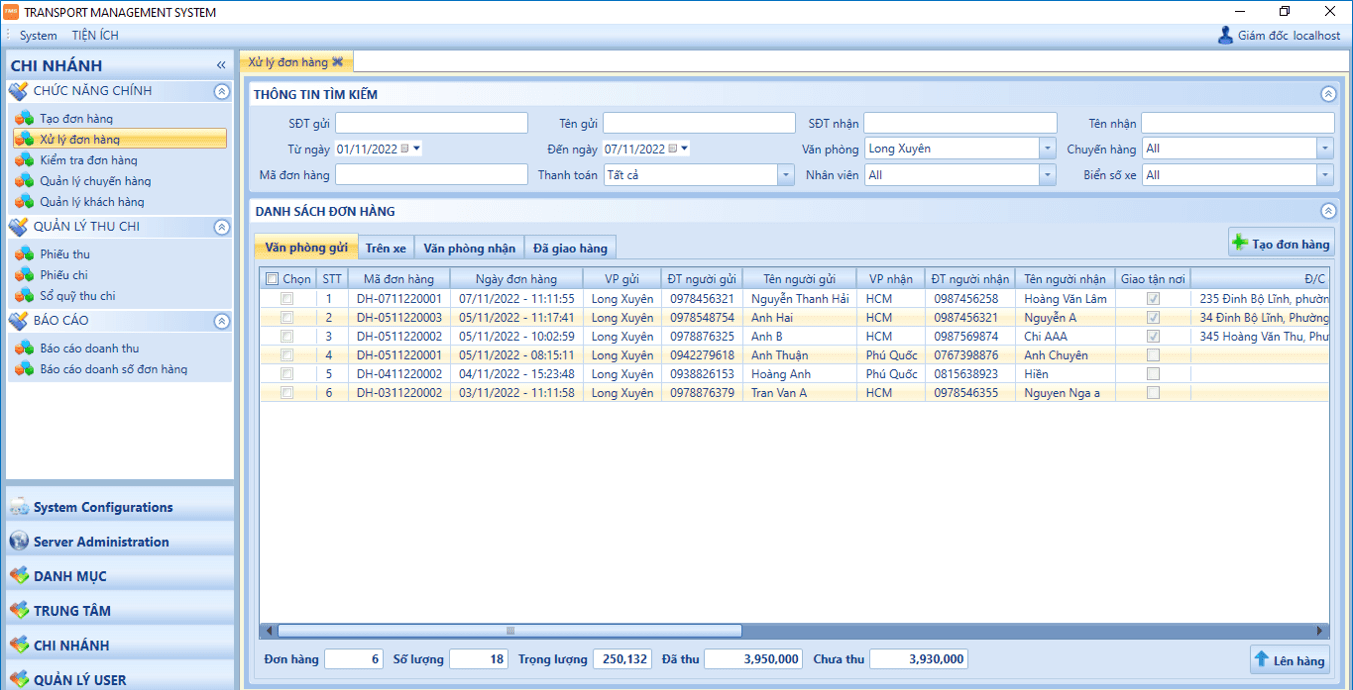Click the Giám đốc localhost user icon
Screen dimensions: 1353x690
pyautogui.click(x=1225, y=35)
